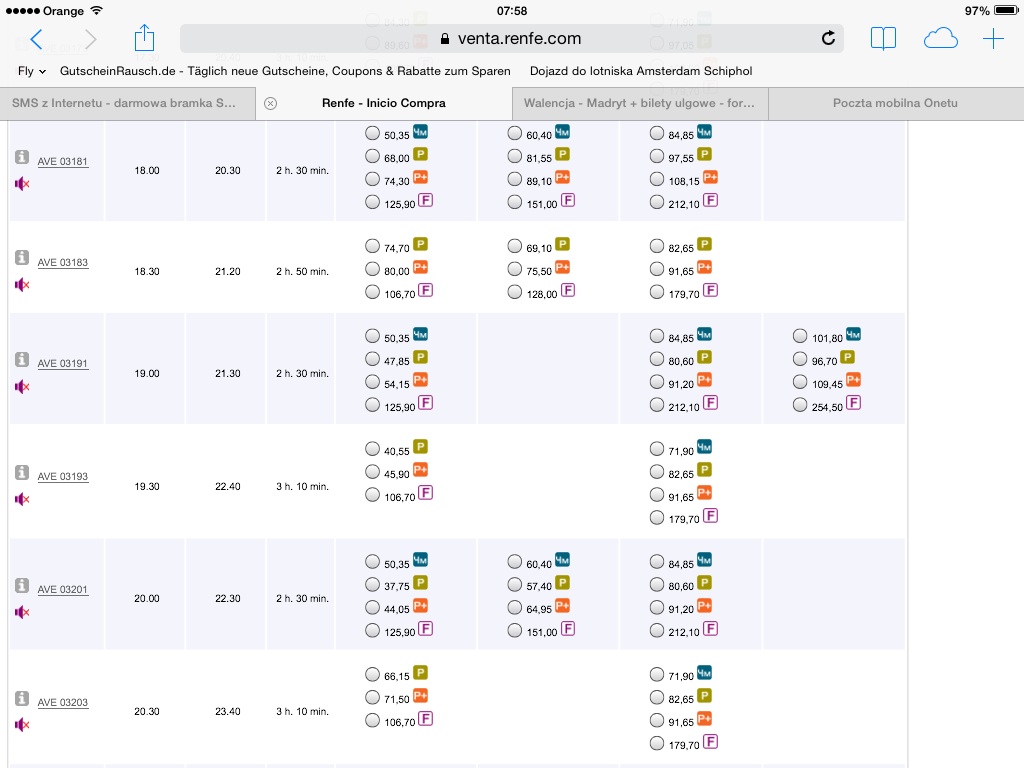This screenshot has width=1024, height=768.
Task: Tap the venta.renfe.com address bar
Action: pyautogui.click(x=511, y=39)
